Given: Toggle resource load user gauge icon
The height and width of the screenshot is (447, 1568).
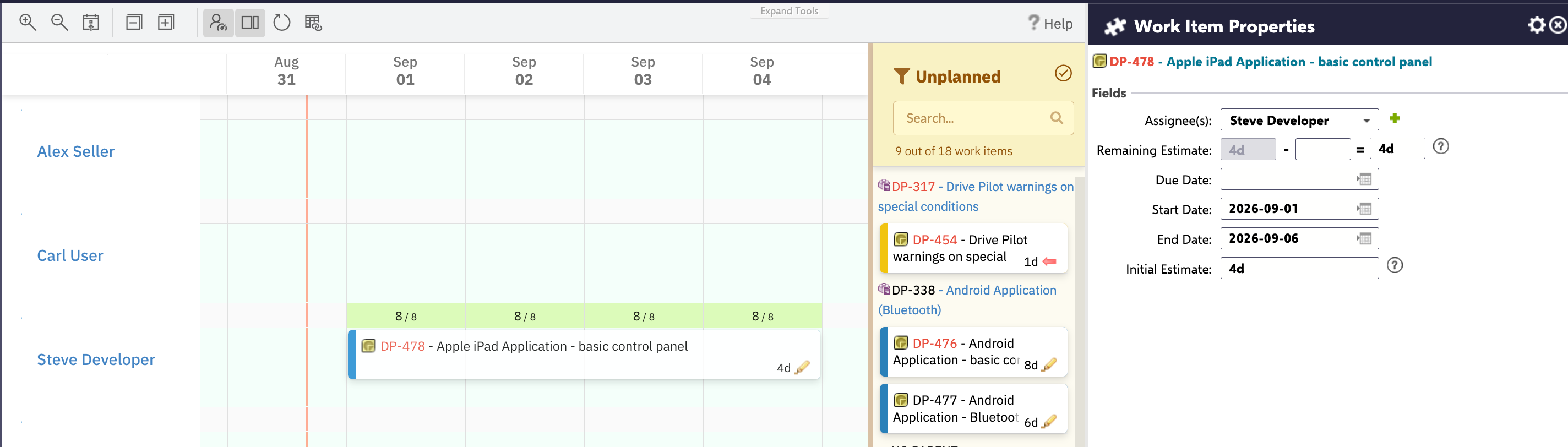Looking at the screenshot, I should pyautogui.click(x=218, y=23).
